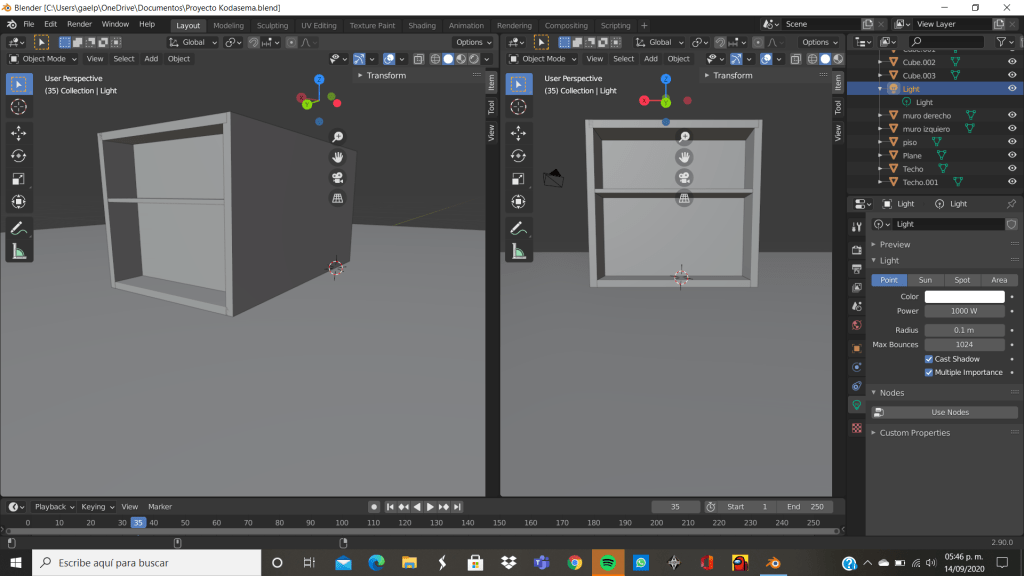This screenshot has height=576, width=1024.
Task: Click the white light Color swatch
Action: [x=964, y=297]
